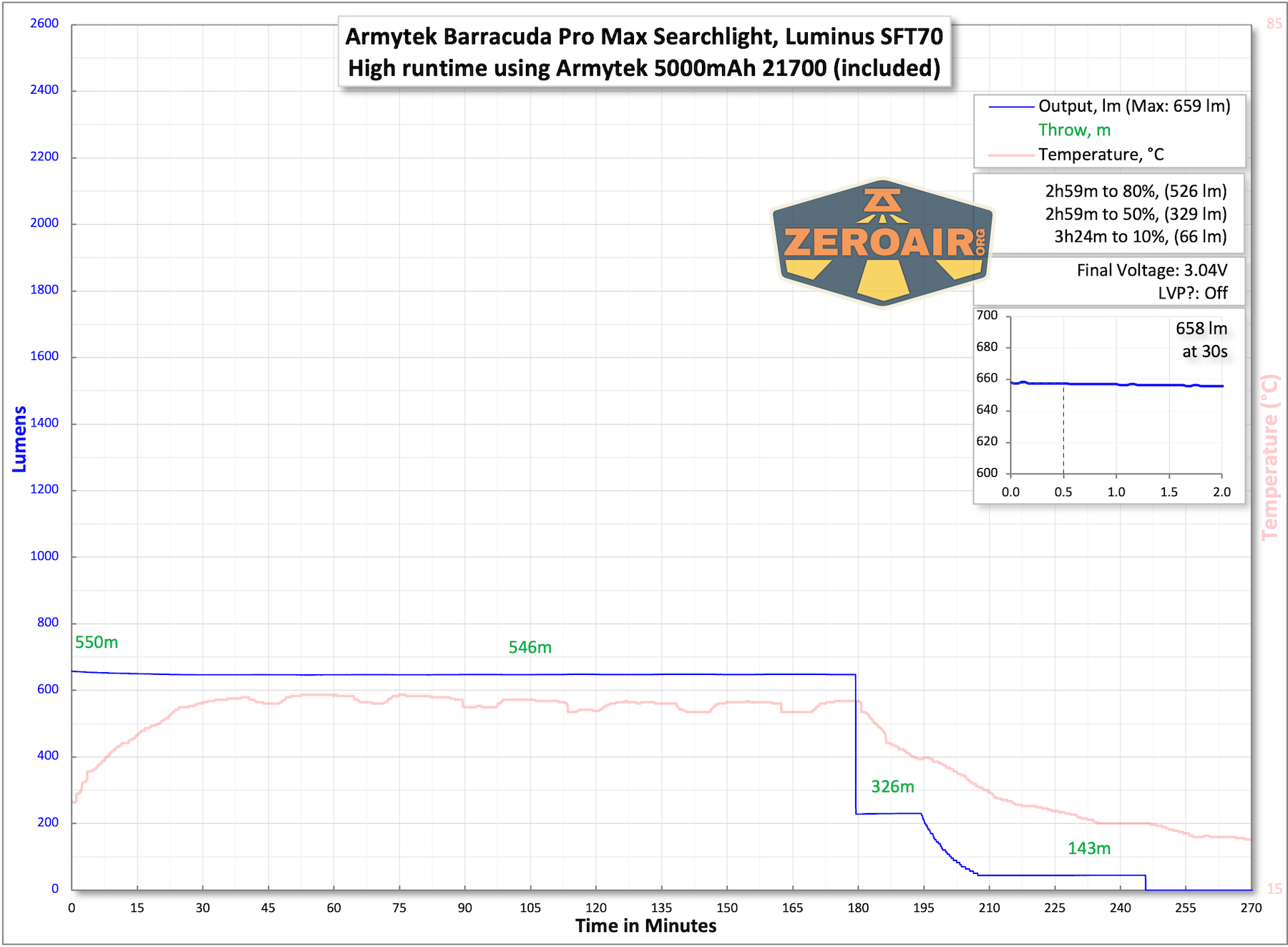Viewport: 1288px width, 947px height.
Task: Toggle the LVP?: Off setting
Action: pyautogui.click(x=1191, y=293)
